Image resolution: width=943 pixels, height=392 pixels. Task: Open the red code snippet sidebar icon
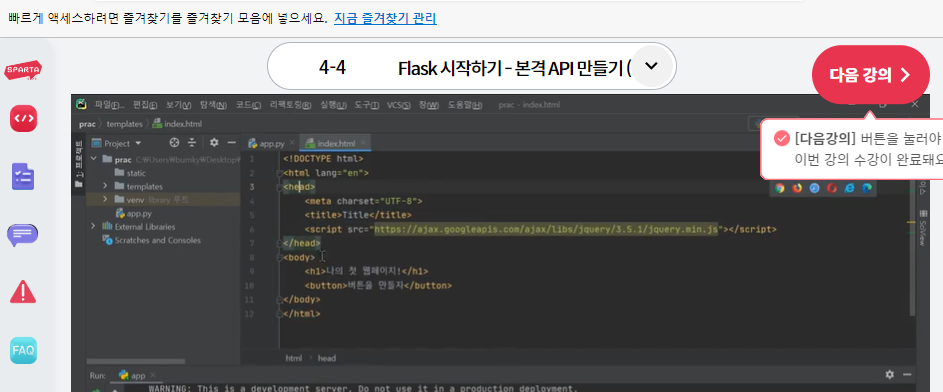23,118
